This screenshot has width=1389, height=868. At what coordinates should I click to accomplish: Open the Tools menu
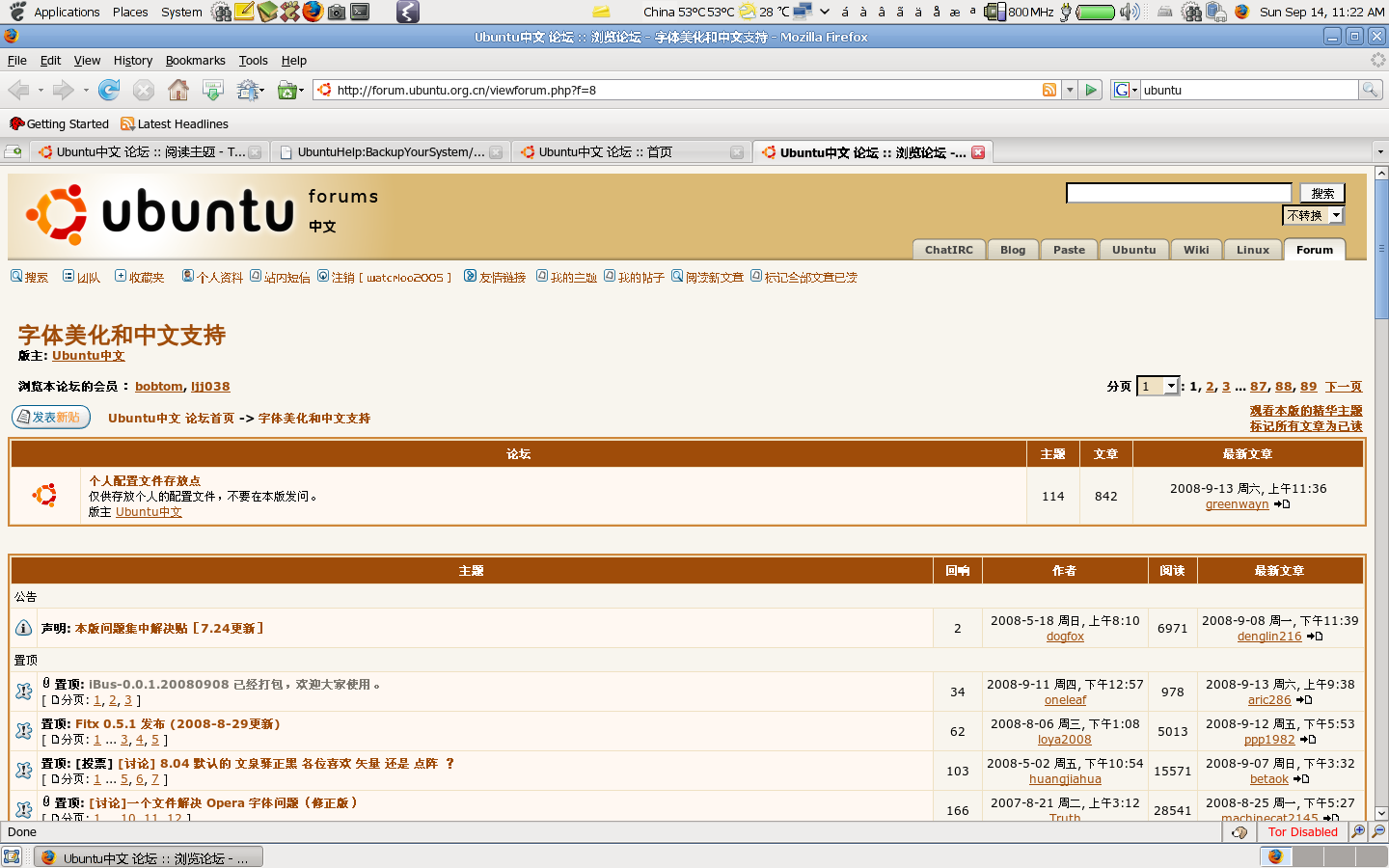point(253,60)
